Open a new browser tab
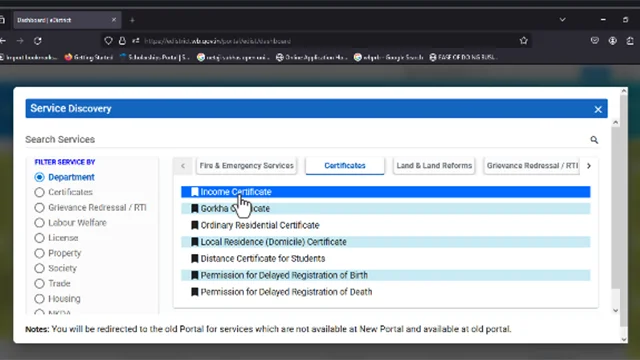 click(x=132, y=20)
